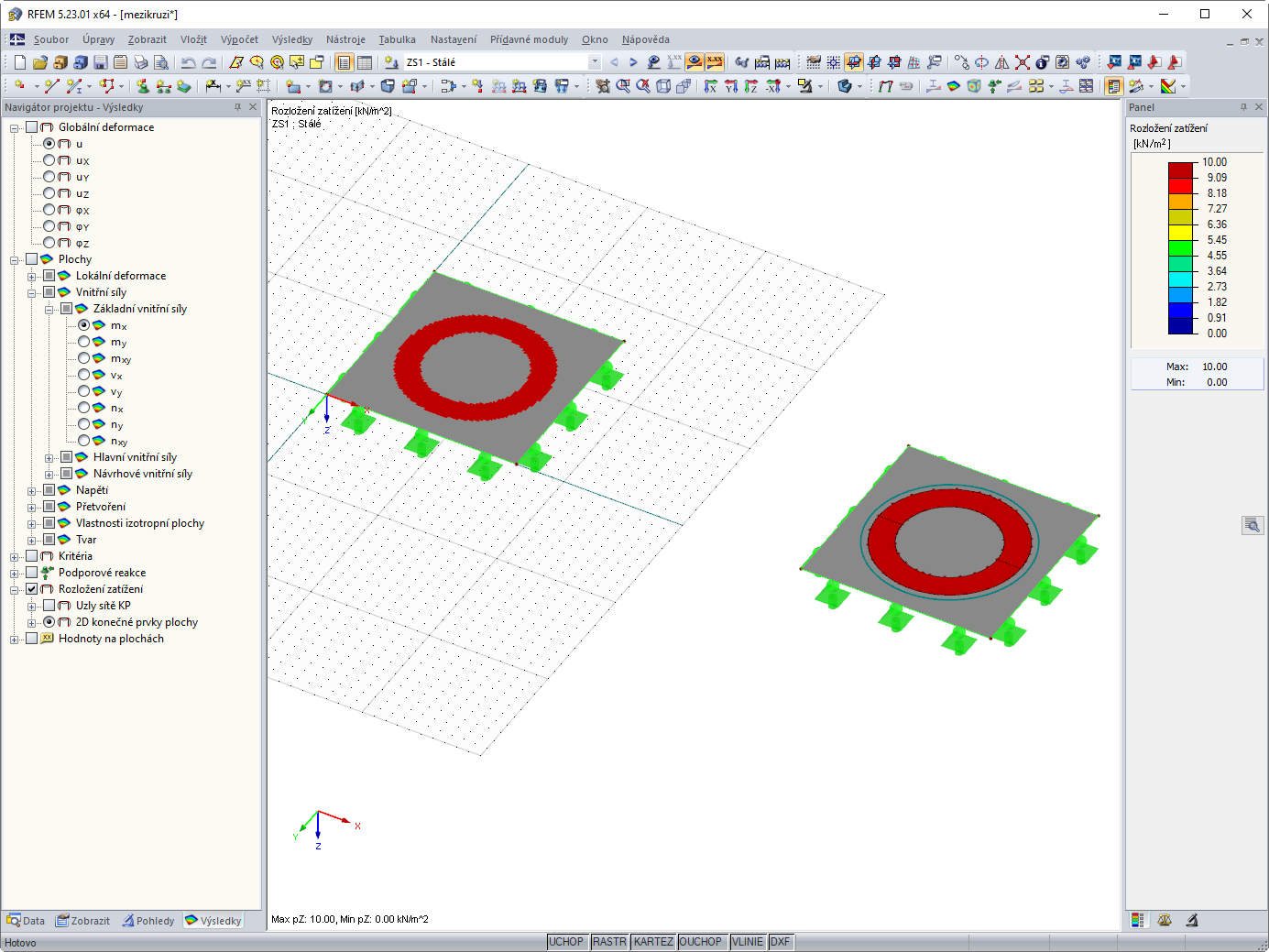
Task: Click the Redo arrow icon
Action: pos(209,62)
